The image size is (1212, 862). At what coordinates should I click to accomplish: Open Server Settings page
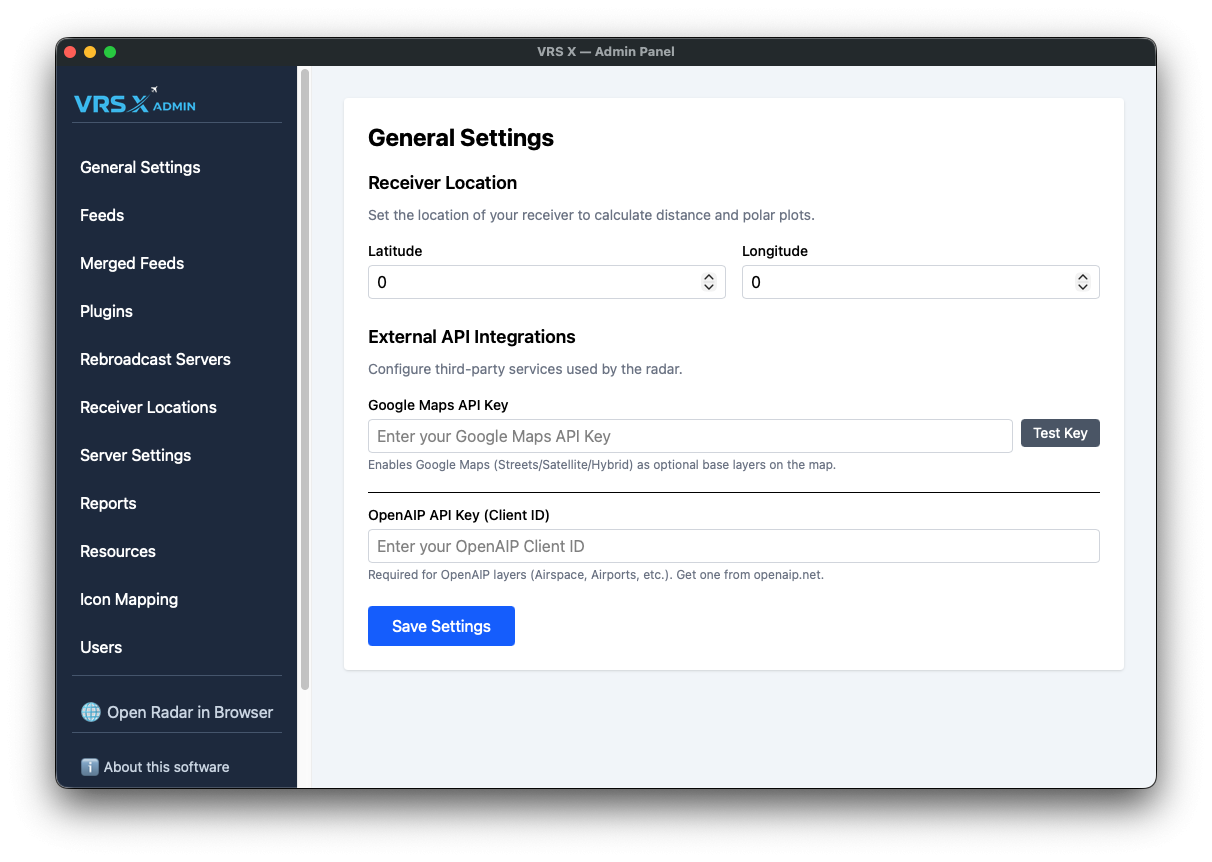click(135, 455)
